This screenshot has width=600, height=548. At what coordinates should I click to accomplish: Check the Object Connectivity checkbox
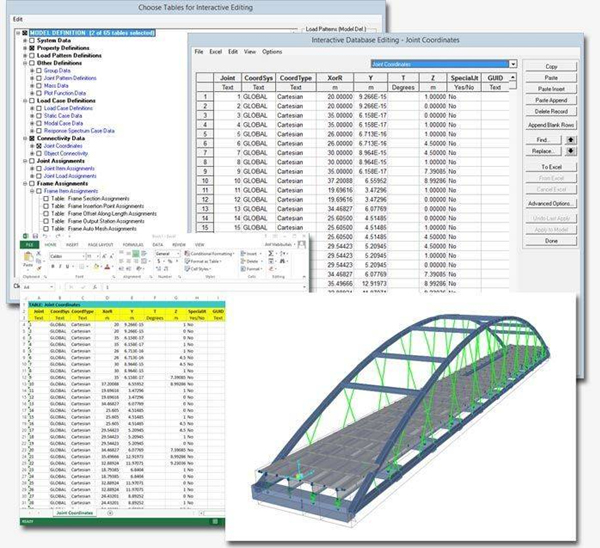click(39, 153)
